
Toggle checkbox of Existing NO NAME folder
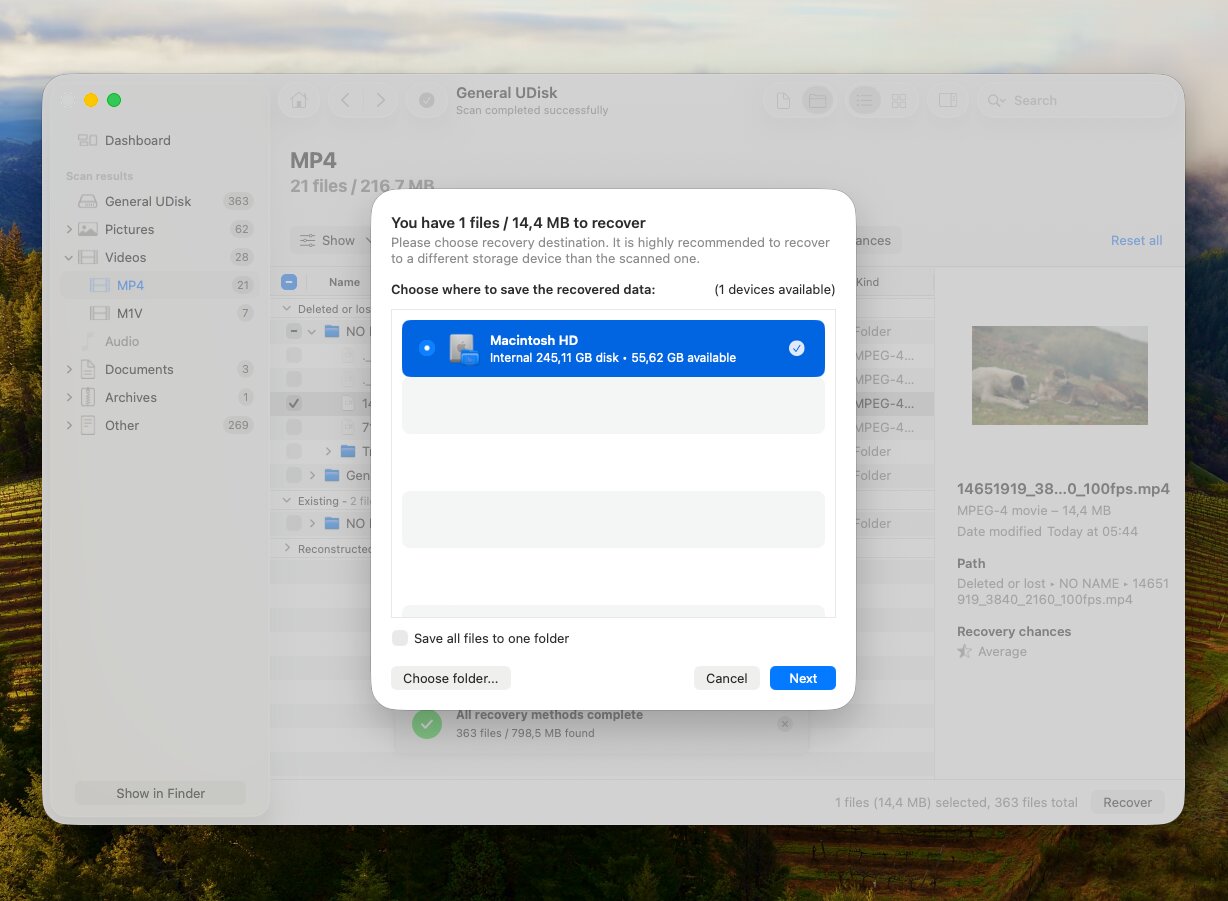tap(294, 523)
